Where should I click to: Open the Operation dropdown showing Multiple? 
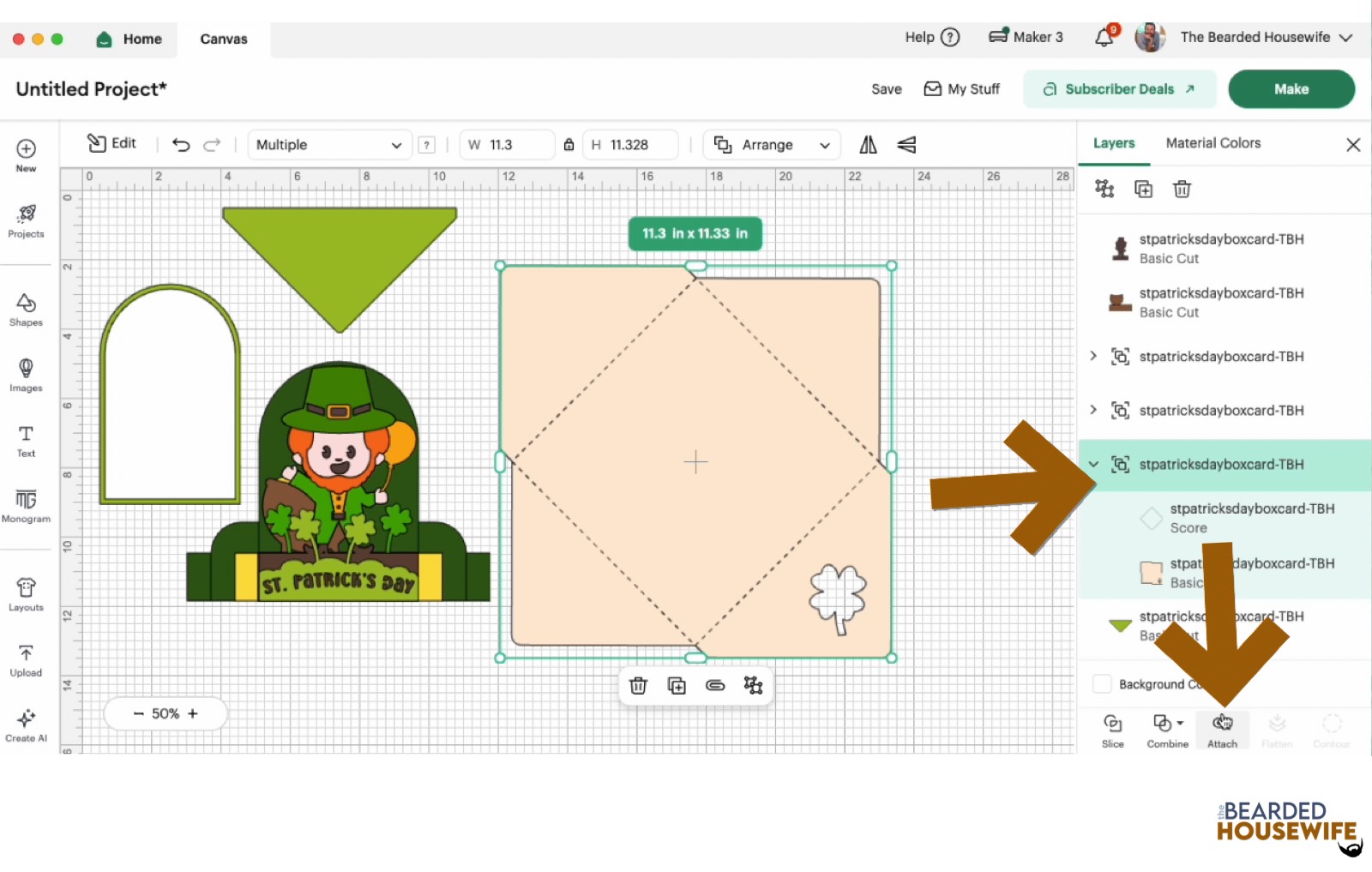[328, 145]
